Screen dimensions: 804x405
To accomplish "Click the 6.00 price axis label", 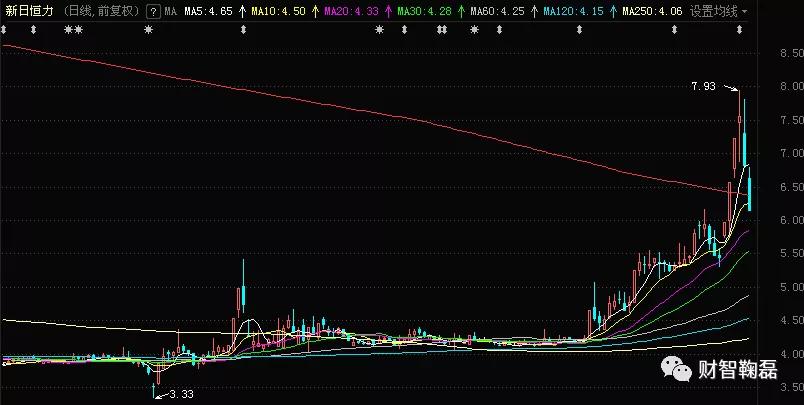I will click(791, 220).
